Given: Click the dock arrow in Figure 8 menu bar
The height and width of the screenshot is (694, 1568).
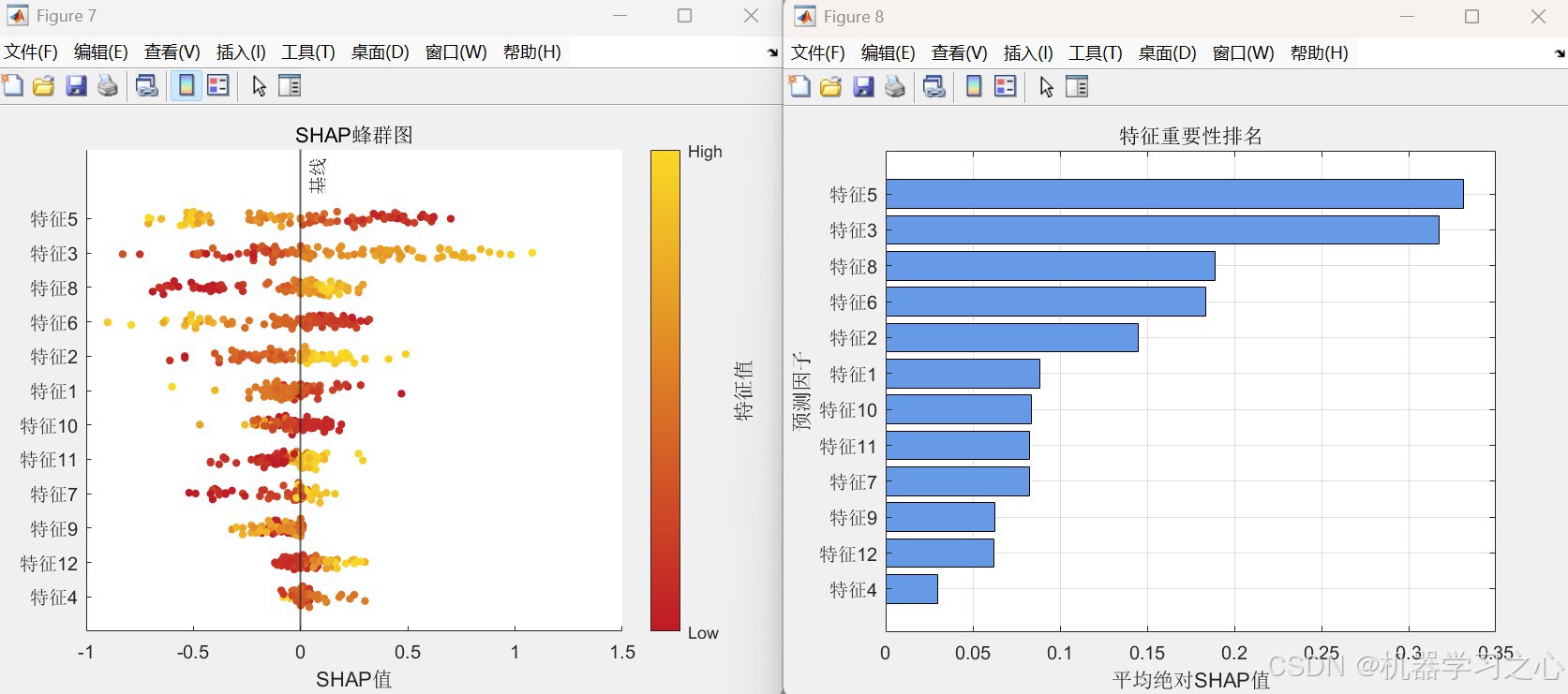Looking at the screenshot, I should (1560, 53).
